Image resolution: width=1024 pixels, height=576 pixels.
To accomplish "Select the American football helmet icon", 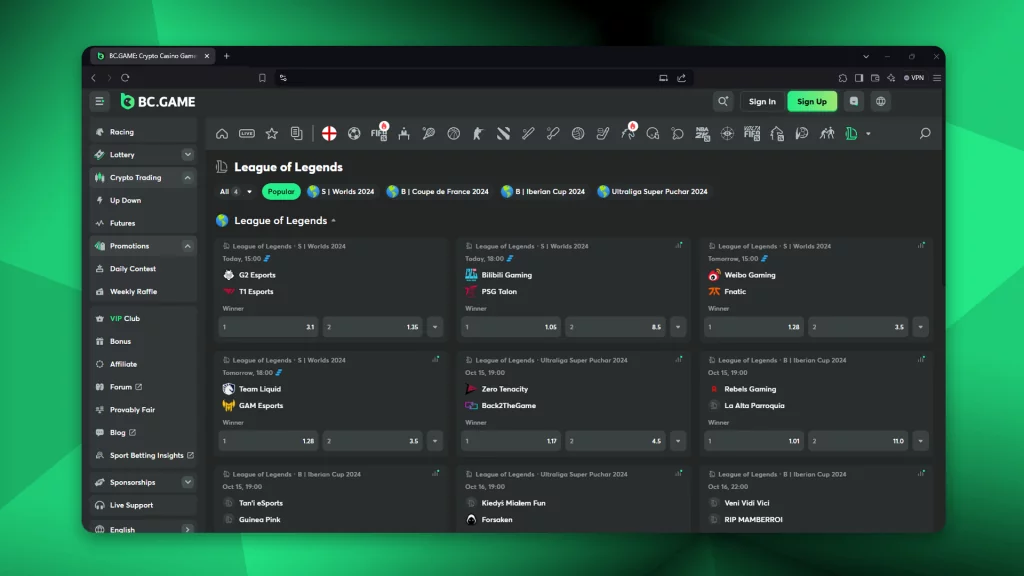I will (652, 134).
